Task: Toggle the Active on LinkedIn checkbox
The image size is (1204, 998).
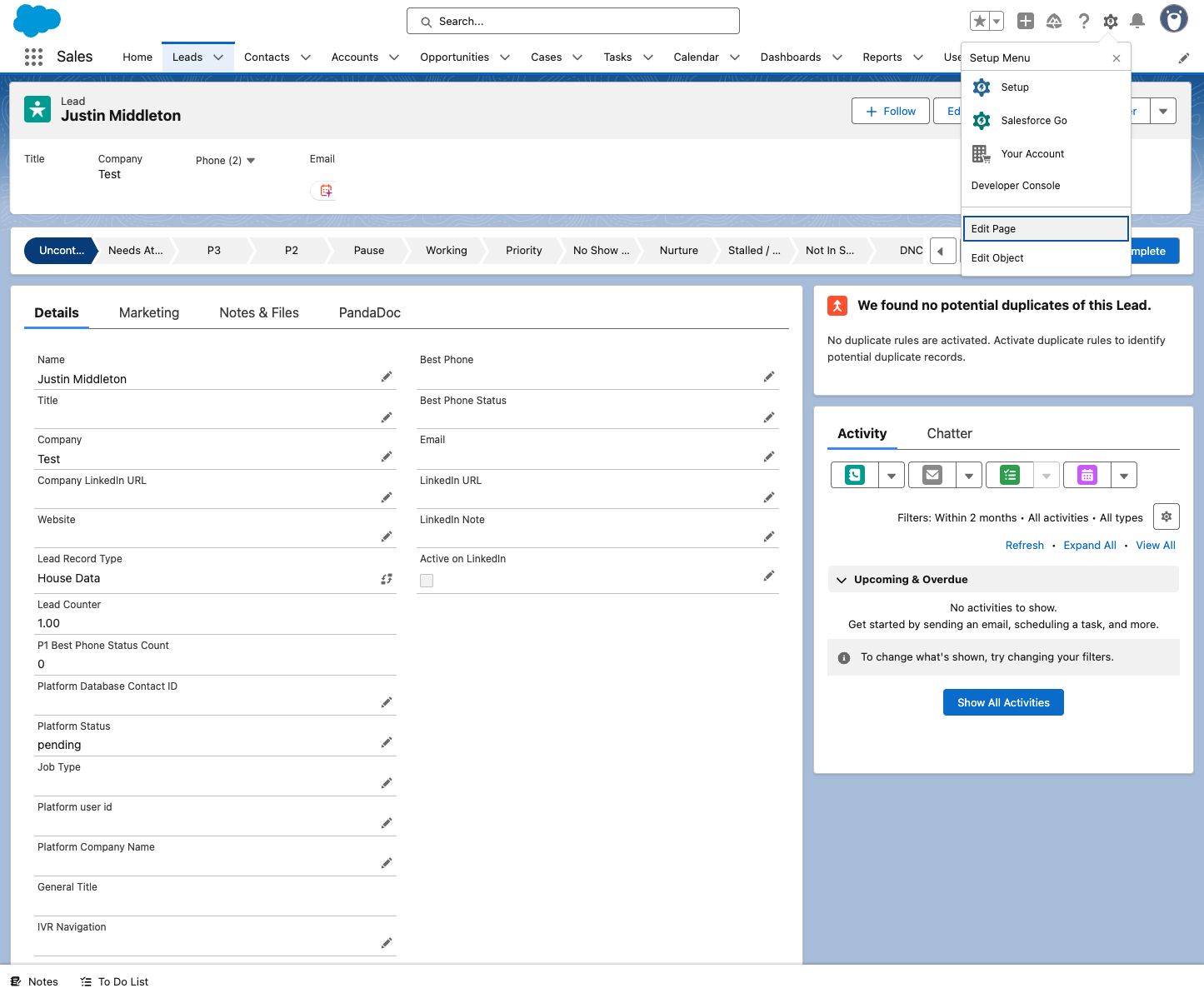Action: tap(427, 581)
